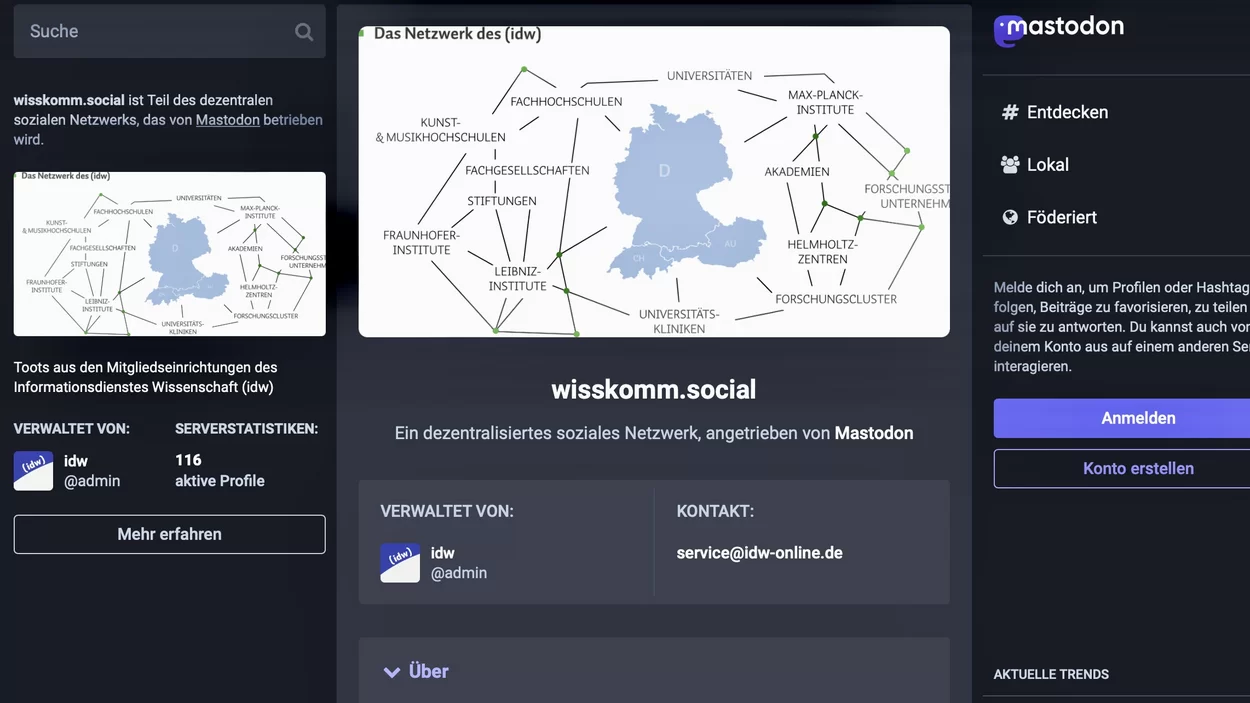Open the Föderiert timeline item
Image resolution: width=1250 pixels, height=703 pixels.
click(x=1061, y=217)
